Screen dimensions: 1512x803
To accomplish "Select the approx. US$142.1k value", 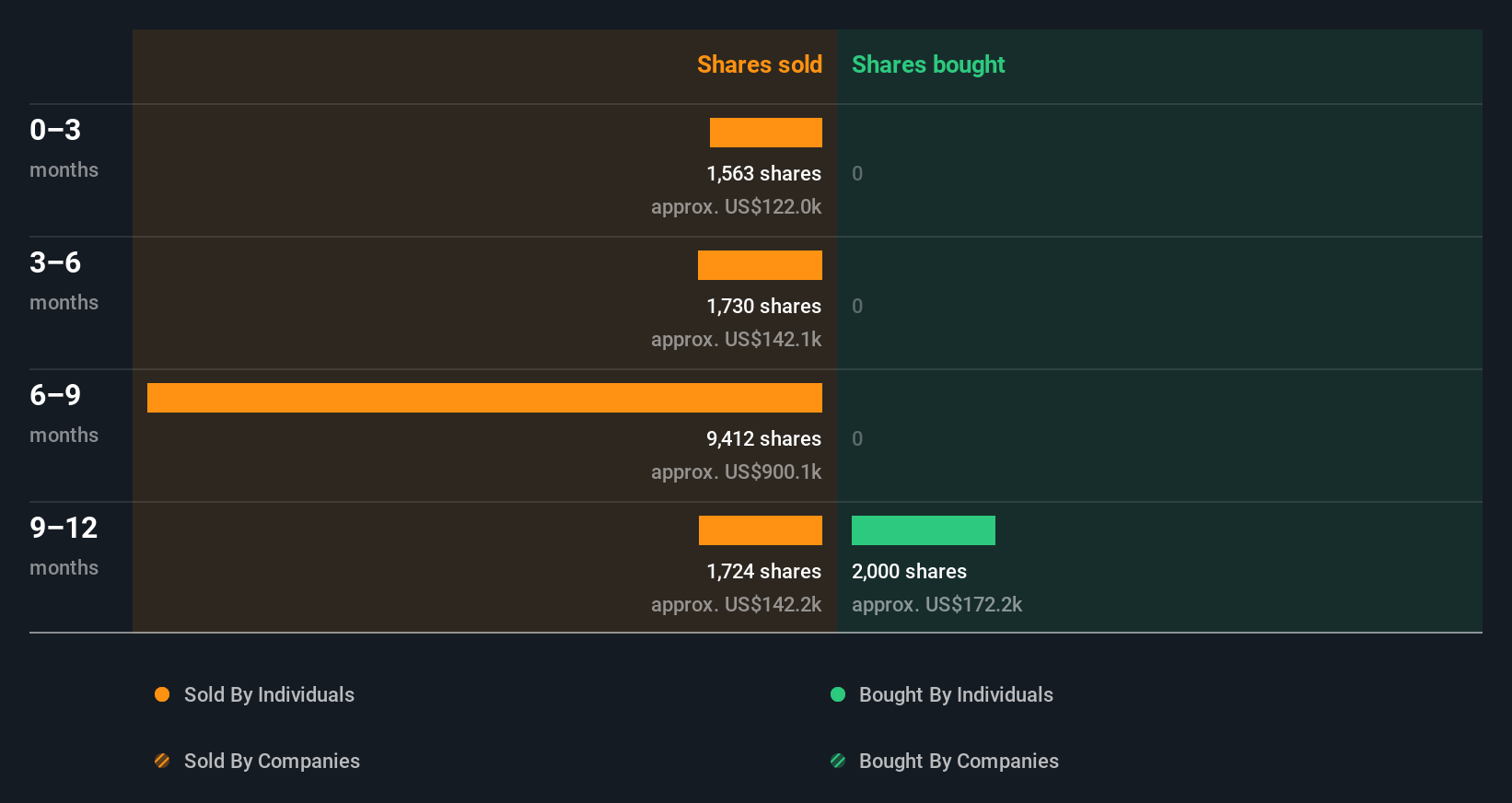I will click(736, 340).
